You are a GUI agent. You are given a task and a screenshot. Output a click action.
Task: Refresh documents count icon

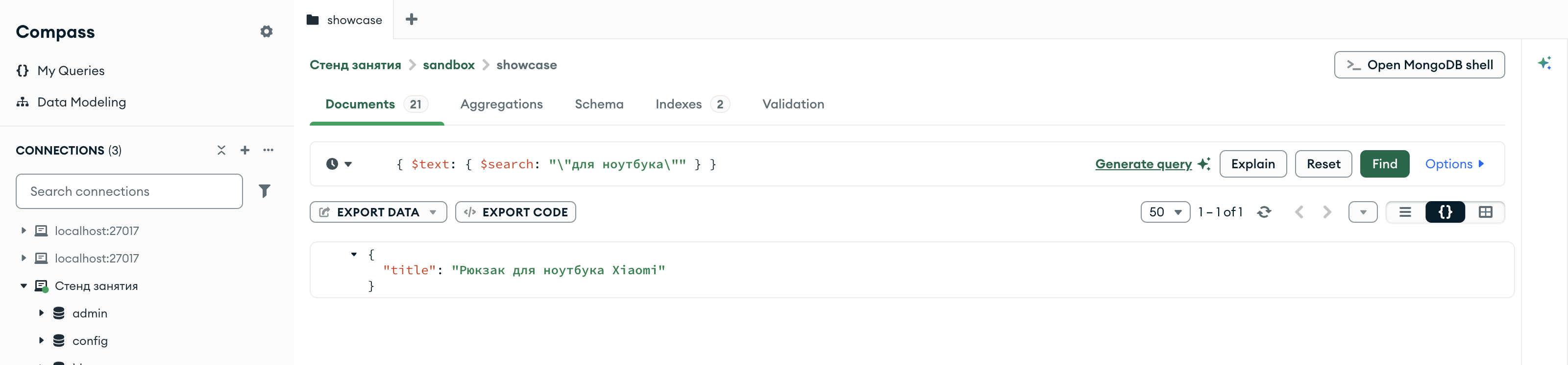click(1264, 212)
